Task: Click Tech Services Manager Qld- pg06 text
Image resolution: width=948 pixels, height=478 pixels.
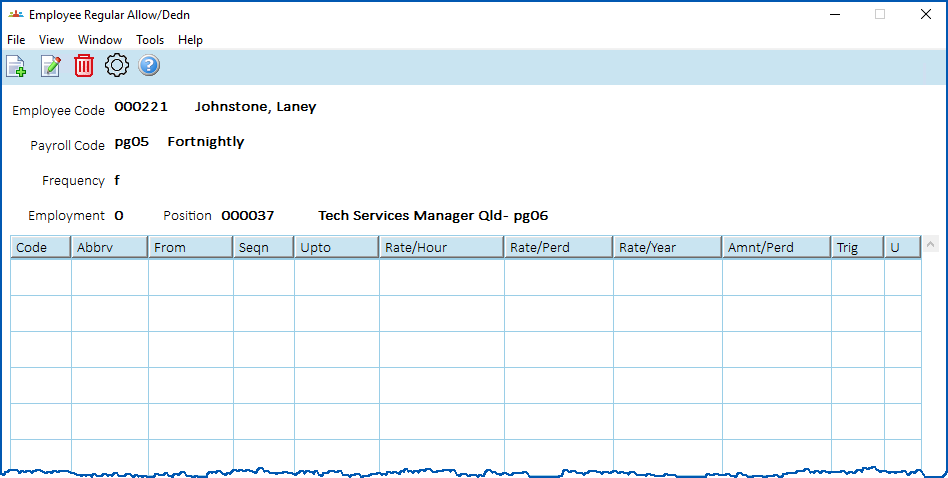Action: point(433,216)
